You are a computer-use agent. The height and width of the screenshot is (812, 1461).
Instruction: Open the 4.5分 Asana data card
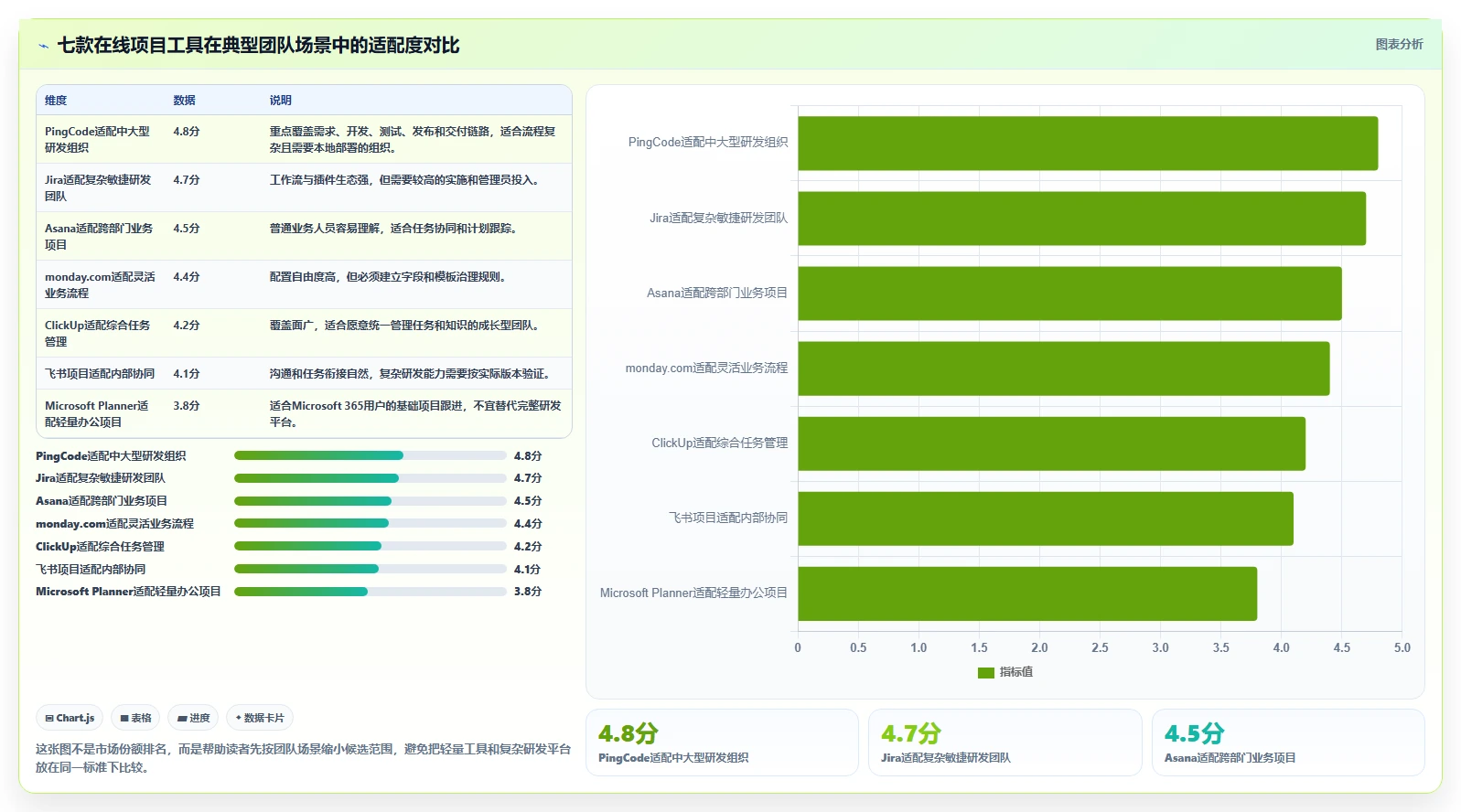(x=1288, y=743)
